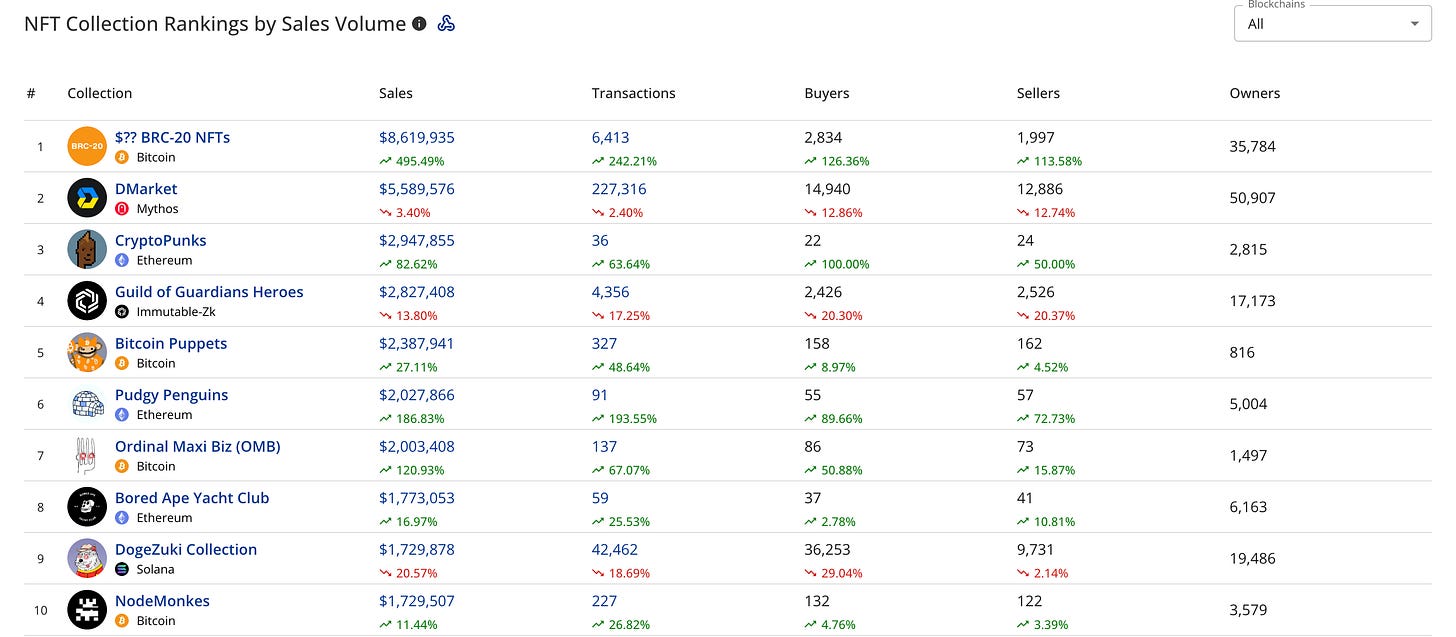This screenshot has height=637, width=1456.
Task: Click transactions value 4,356
Action: [x=611, y=292]
